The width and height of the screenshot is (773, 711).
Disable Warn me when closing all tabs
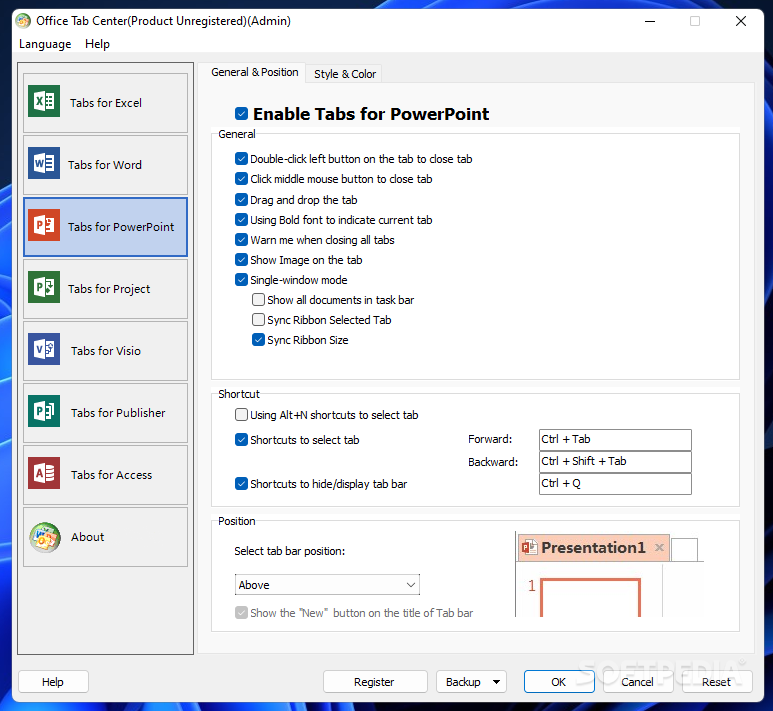(x=241, y=240)
